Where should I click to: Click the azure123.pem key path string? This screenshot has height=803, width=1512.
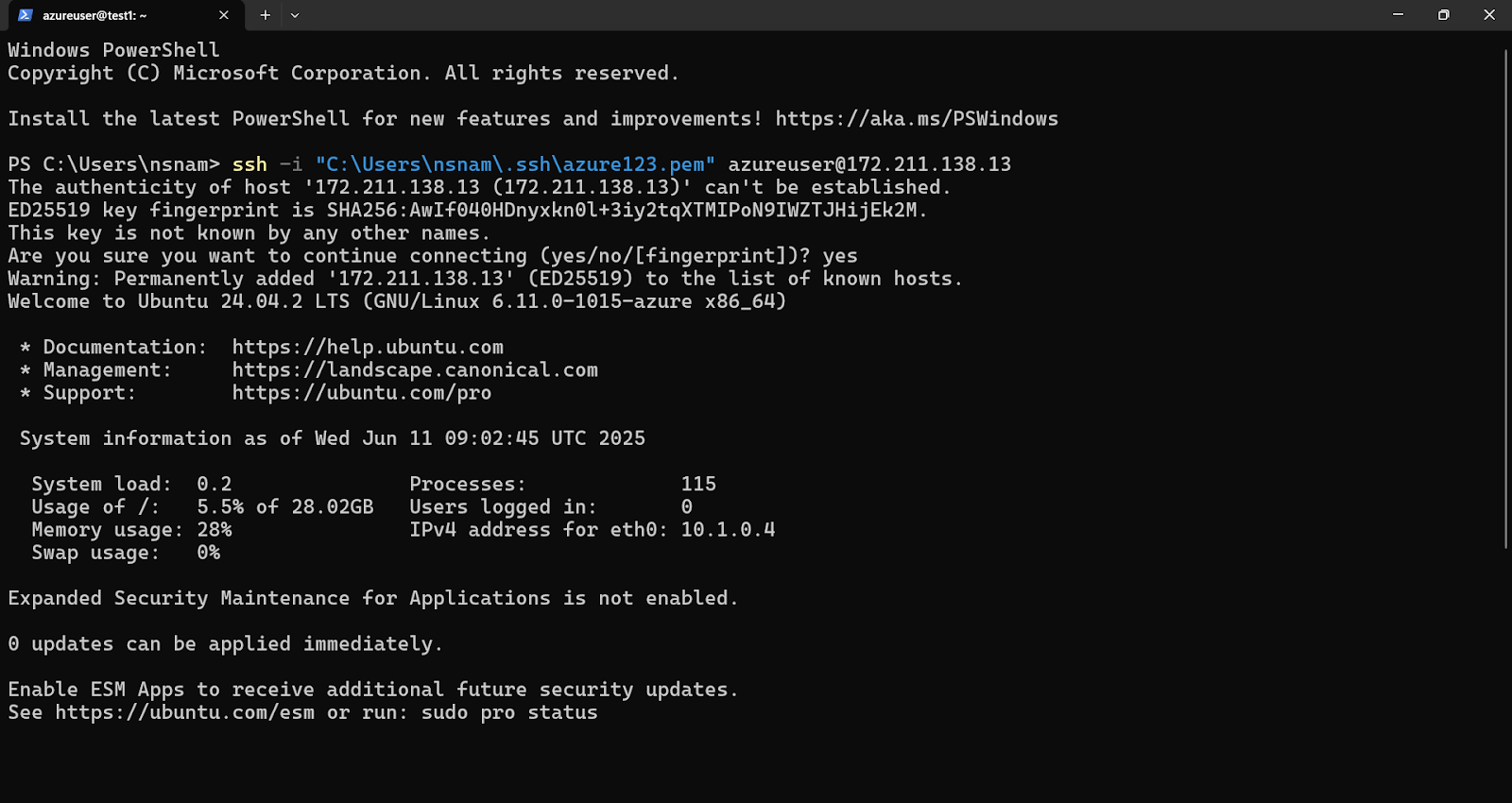tap(515, 164)
